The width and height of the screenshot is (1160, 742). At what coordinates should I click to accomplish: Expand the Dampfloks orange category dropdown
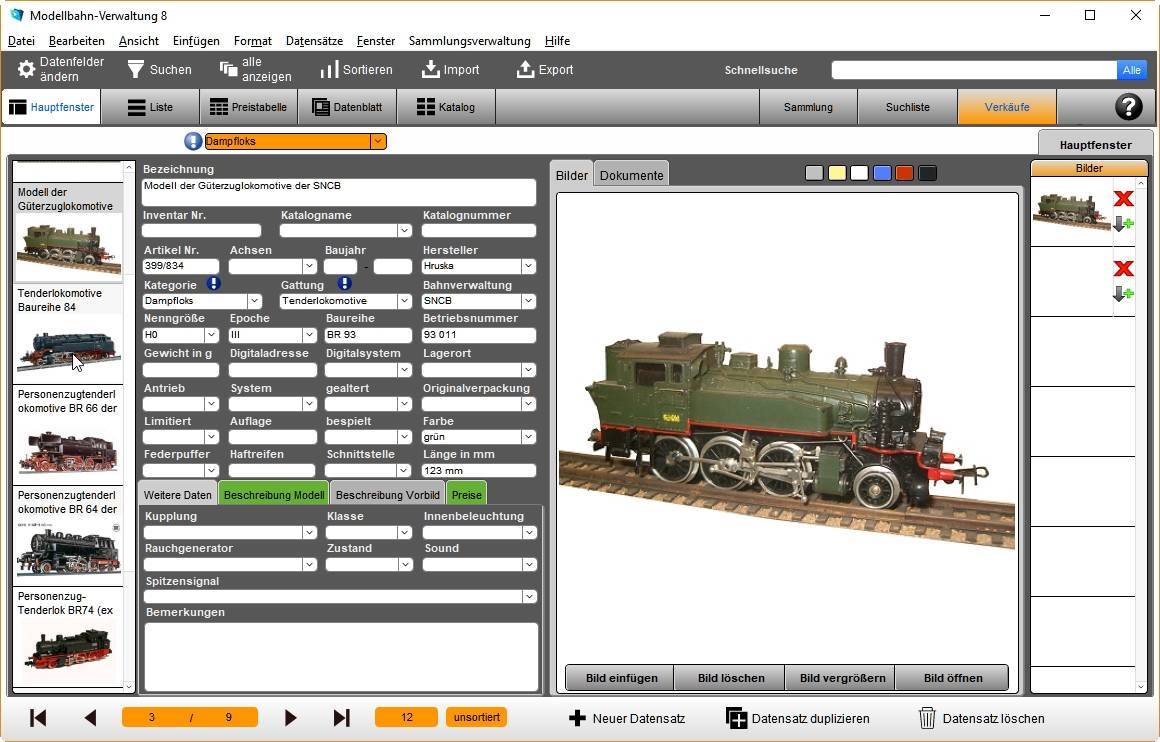pyautogui.click(x=378, y=142)
